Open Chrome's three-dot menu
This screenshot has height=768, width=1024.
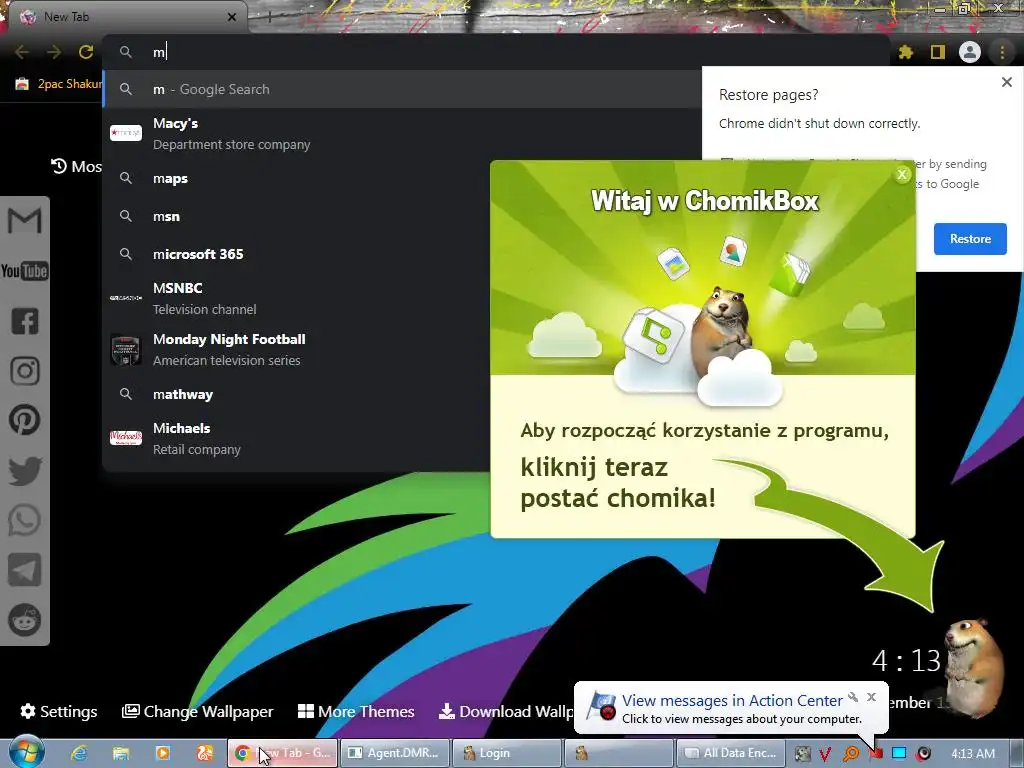tap(1002, 52)
